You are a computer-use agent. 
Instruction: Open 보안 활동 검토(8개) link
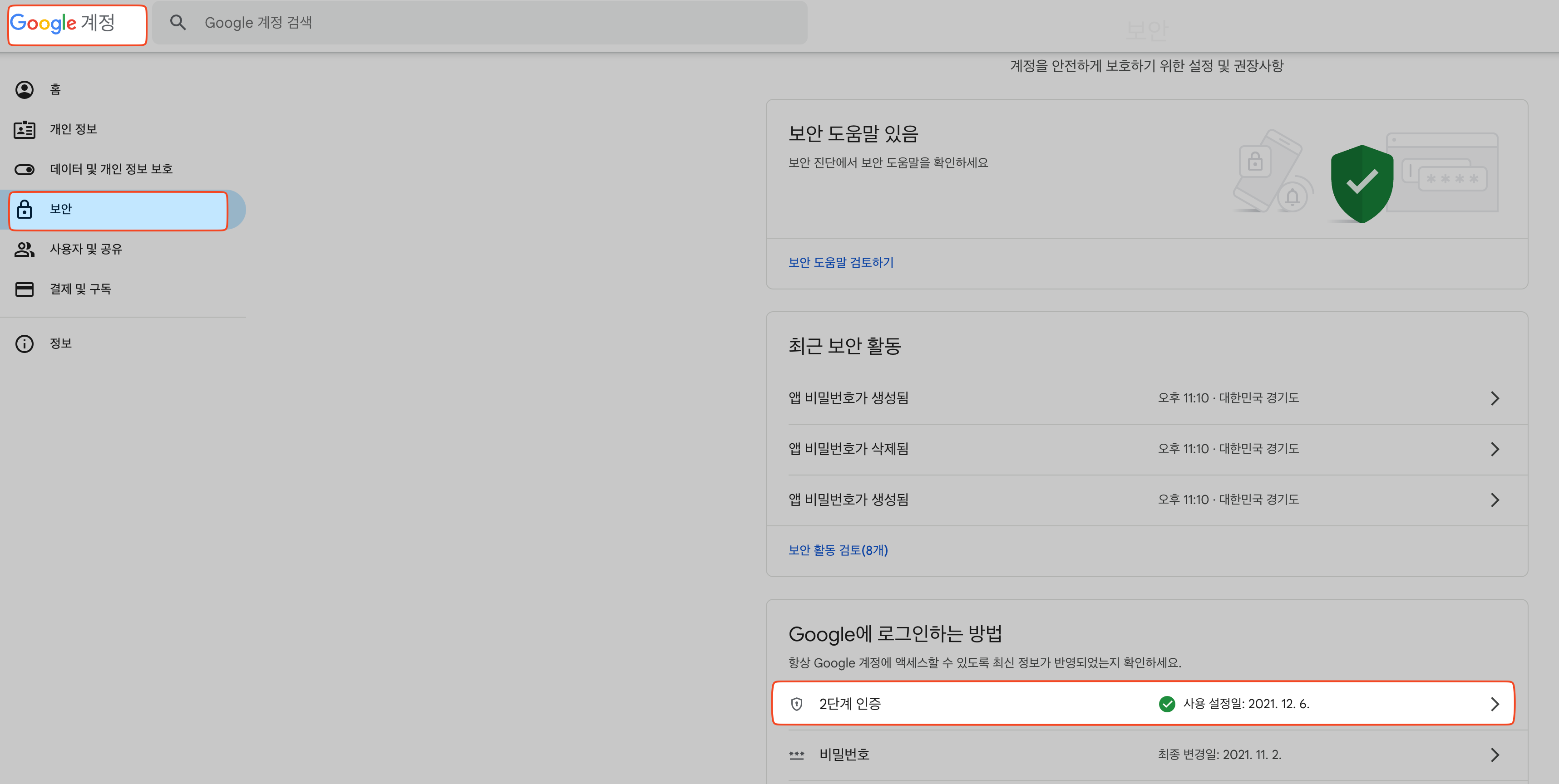coord(838,550)
